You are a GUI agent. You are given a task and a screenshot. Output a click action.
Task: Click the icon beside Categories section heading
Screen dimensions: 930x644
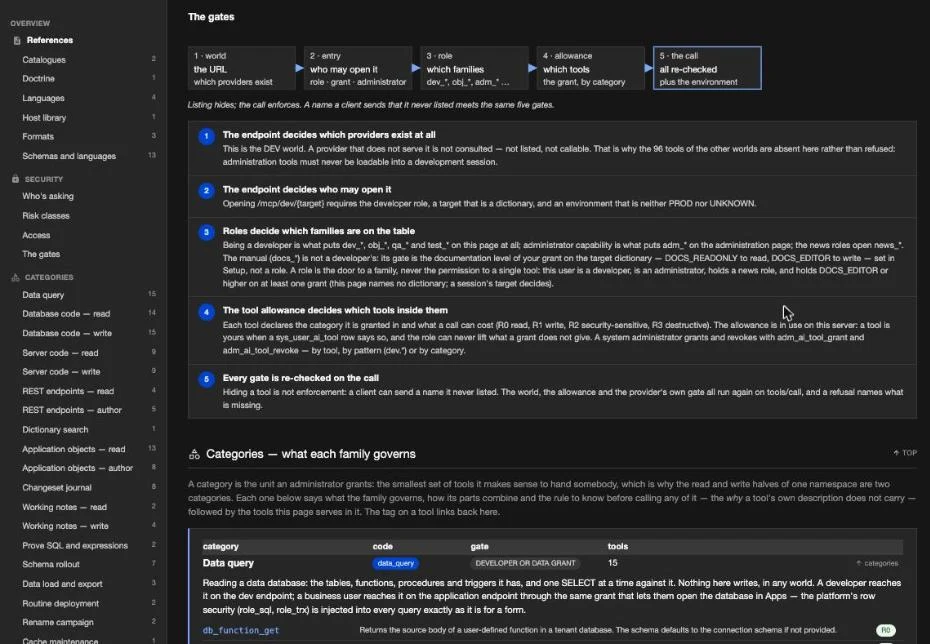pos(194,454)
